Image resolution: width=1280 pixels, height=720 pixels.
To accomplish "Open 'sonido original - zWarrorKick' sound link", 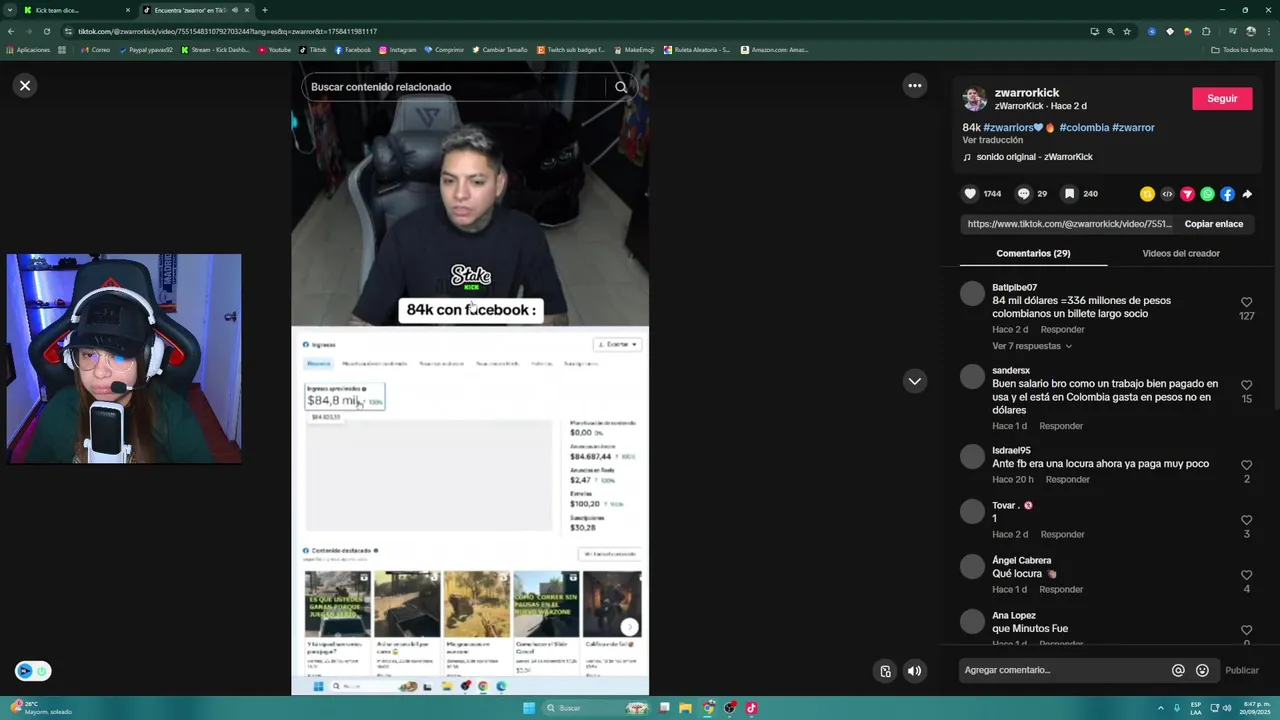I will point(1034,157).
